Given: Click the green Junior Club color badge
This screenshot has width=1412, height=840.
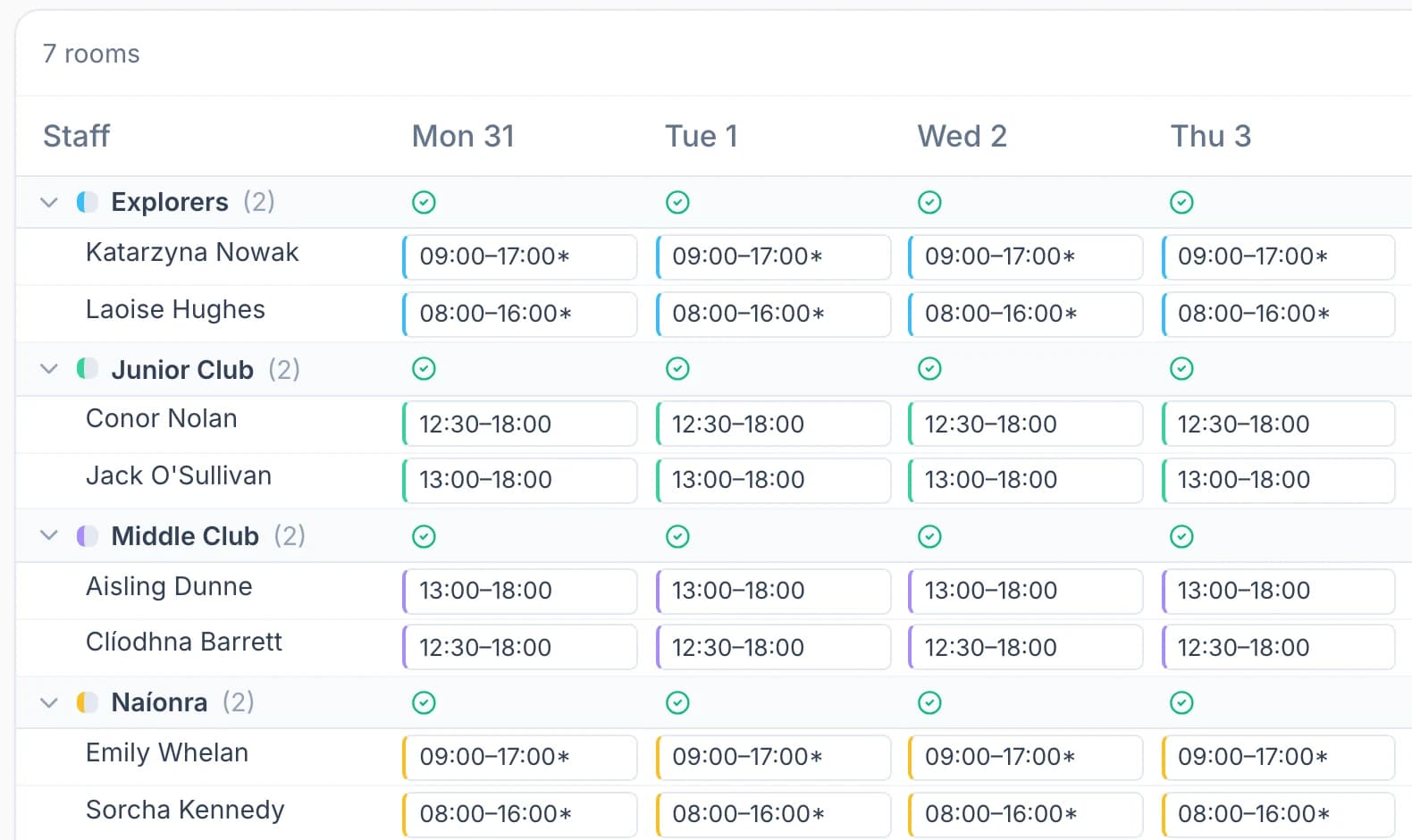Looking at the screenshot, I should pos(87,368).
